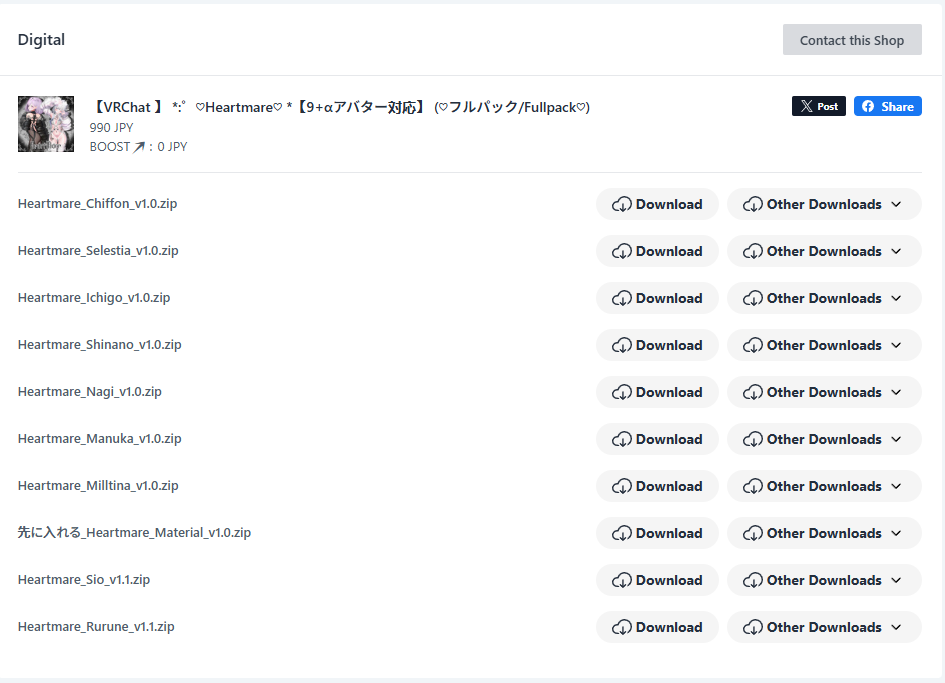Screen dimensions: 945x683
Task: Select file name Heartmare_Shinano_v1.0.zip
Action: tap(99, 345)
